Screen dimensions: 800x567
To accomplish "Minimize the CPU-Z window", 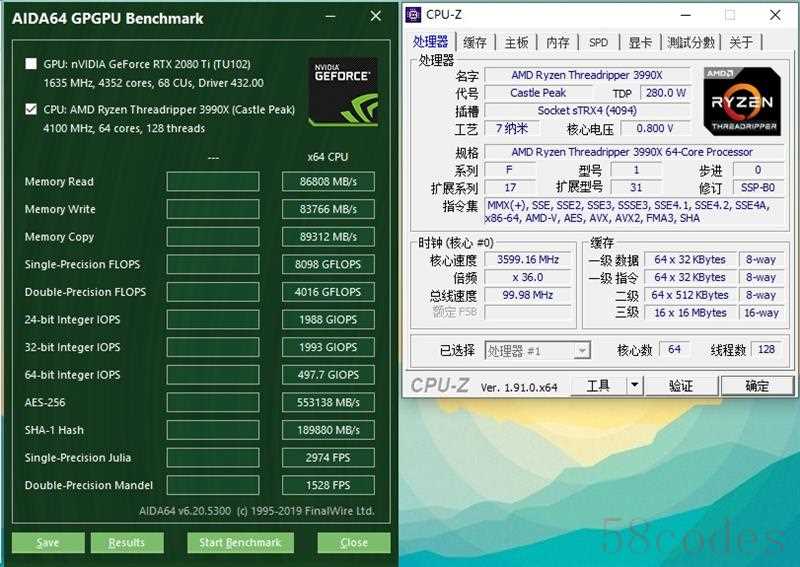I will pos(686,15).
